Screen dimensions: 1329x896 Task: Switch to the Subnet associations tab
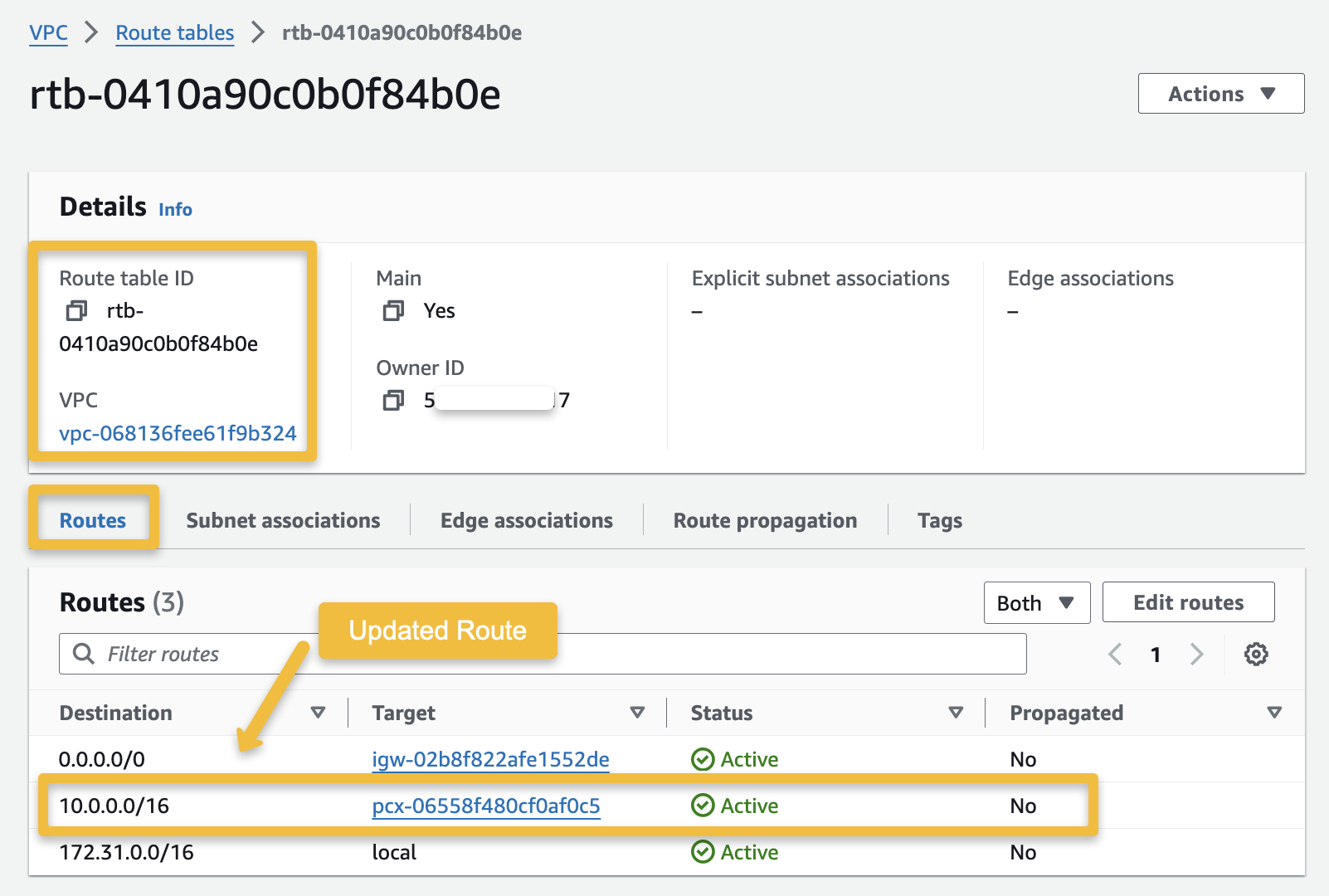[x=283, y=520]
